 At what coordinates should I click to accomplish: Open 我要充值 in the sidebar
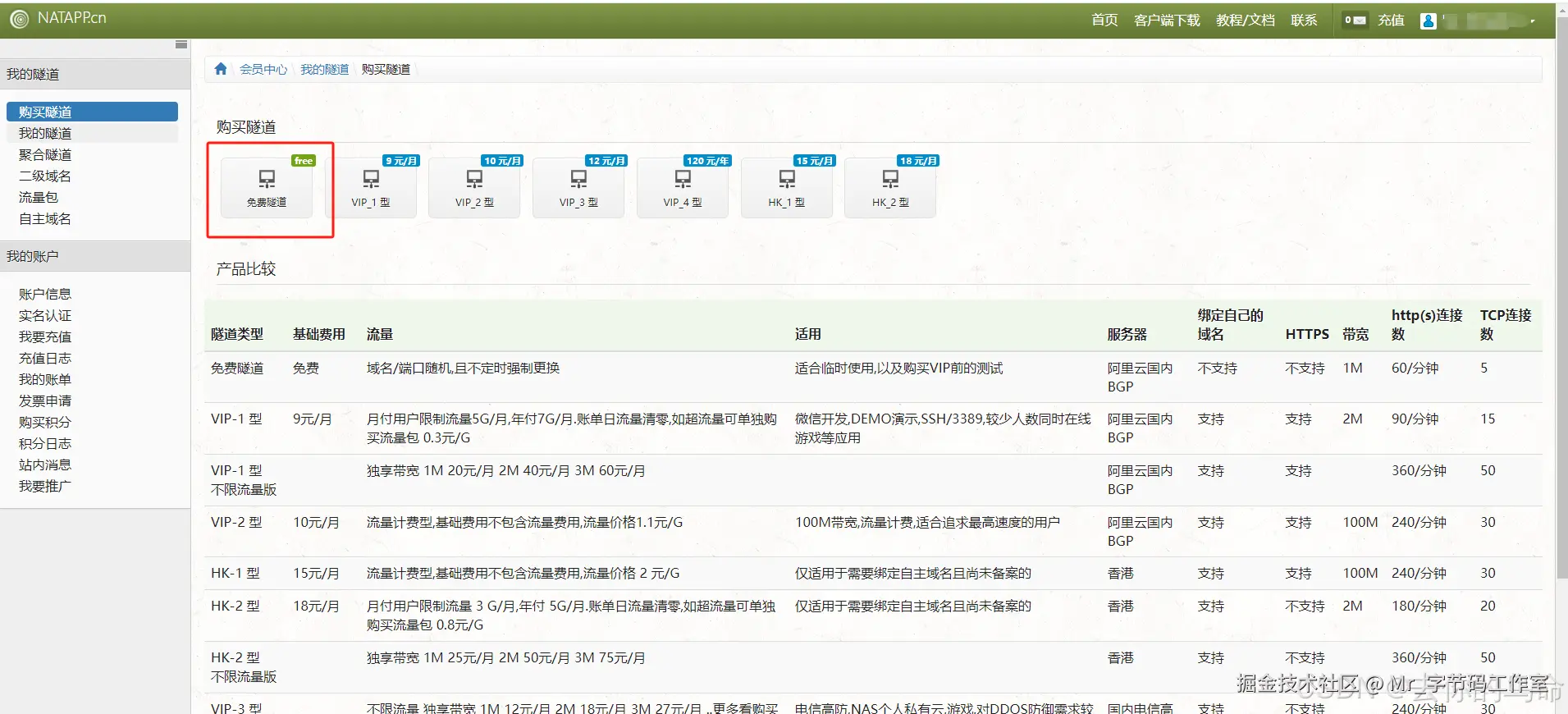[45, 336]
